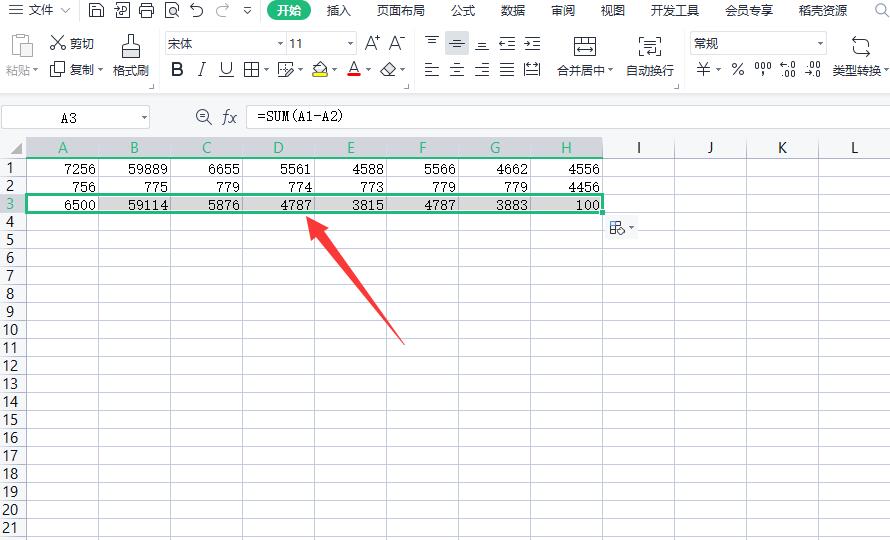This screenshot has height=540, width=890.
Task: Select column K header
Action: (782, 148)
